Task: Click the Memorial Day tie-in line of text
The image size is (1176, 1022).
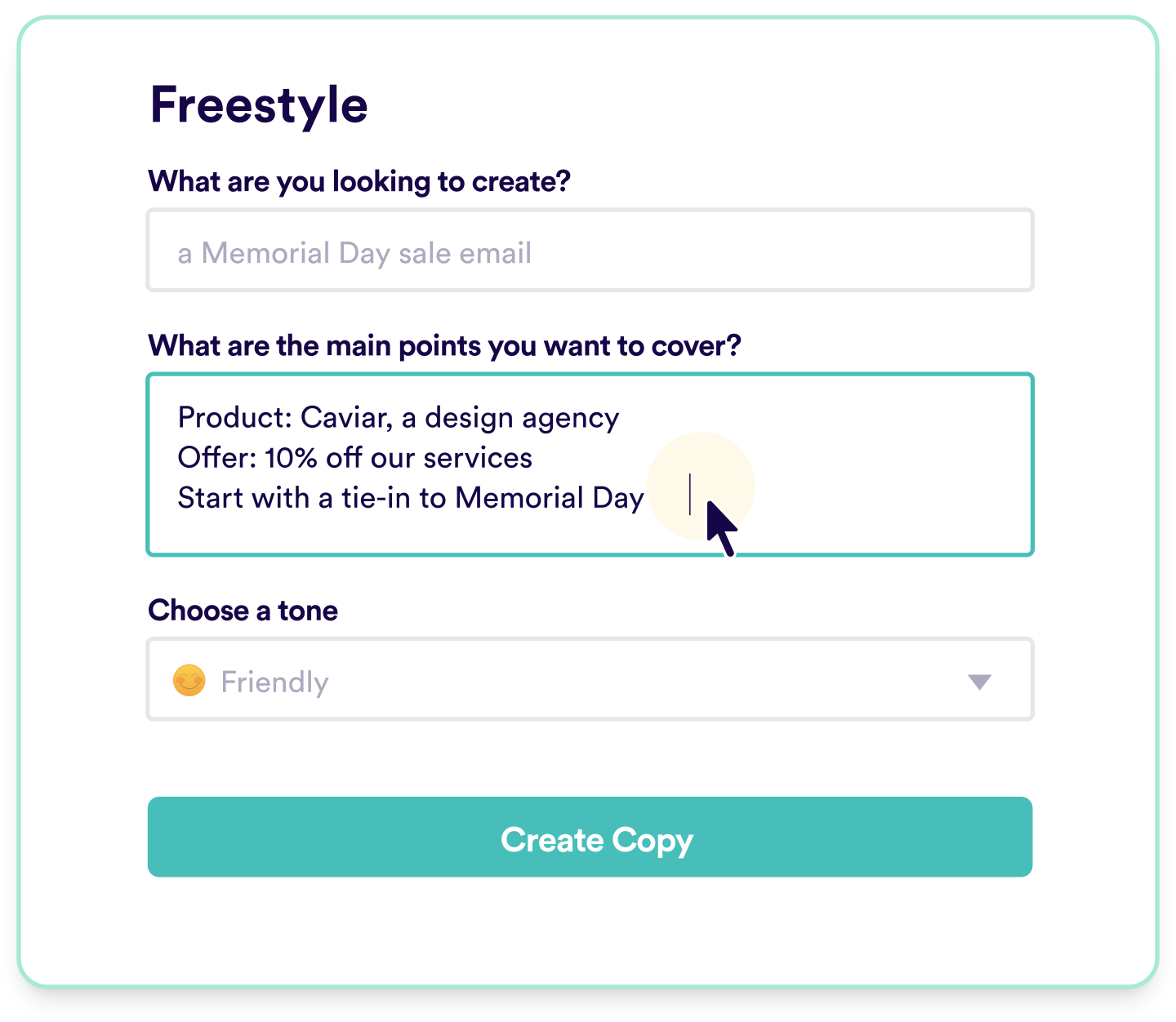Action: point(411,498)
